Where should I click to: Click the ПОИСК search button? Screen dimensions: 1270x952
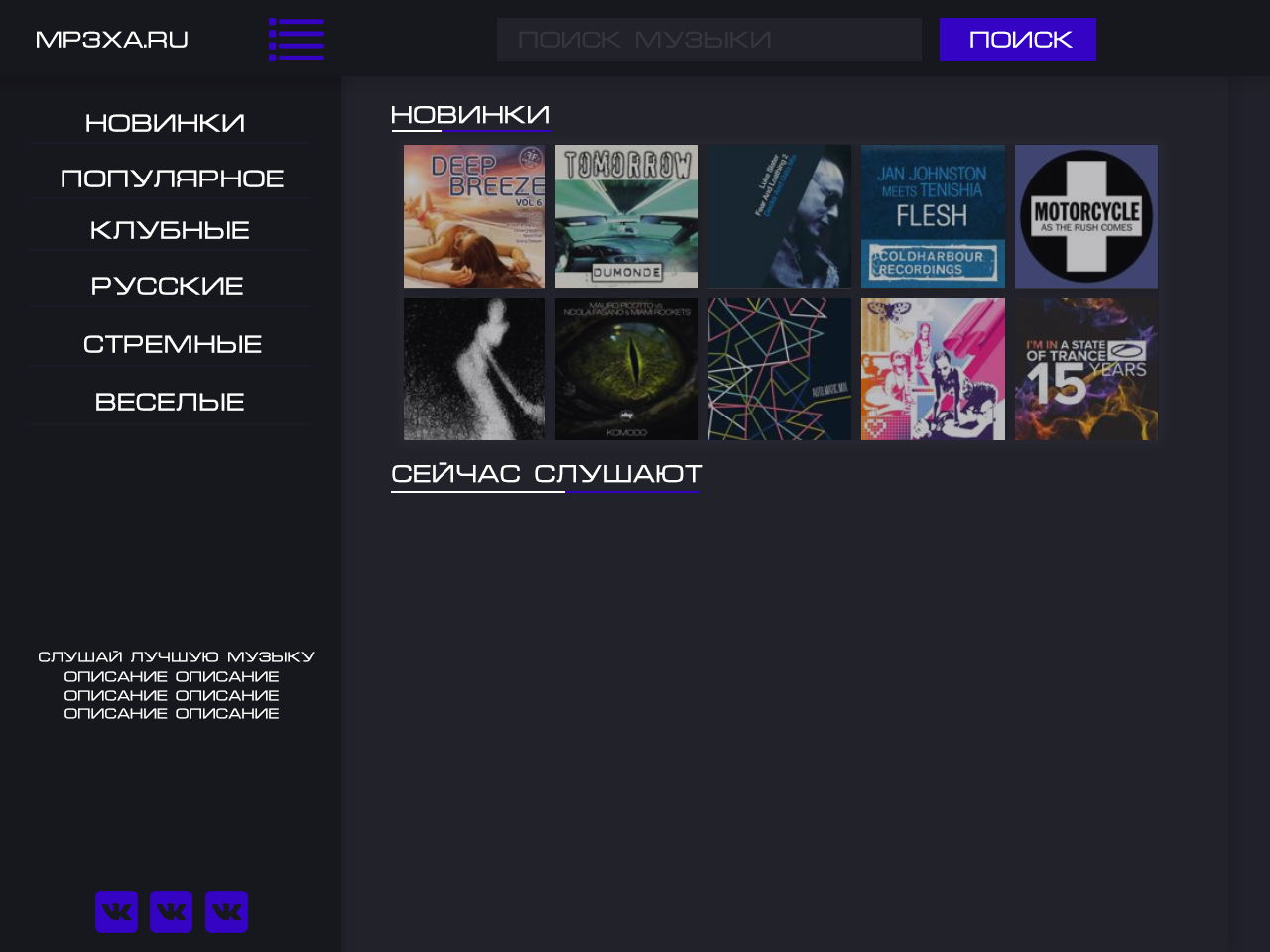(1018, 40)
